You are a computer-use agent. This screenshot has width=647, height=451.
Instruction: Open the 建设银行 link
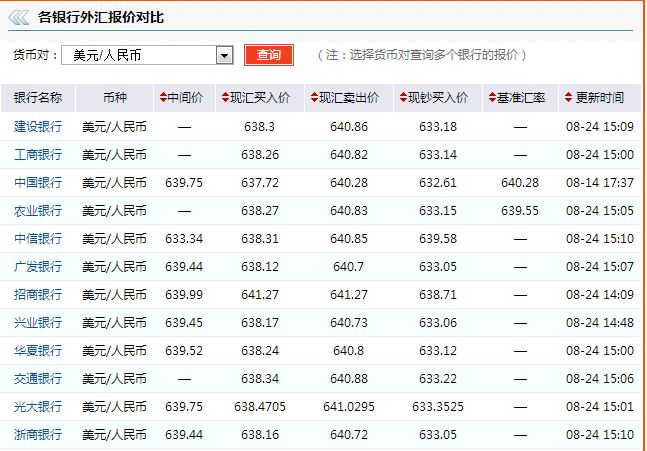click(38, 127)
